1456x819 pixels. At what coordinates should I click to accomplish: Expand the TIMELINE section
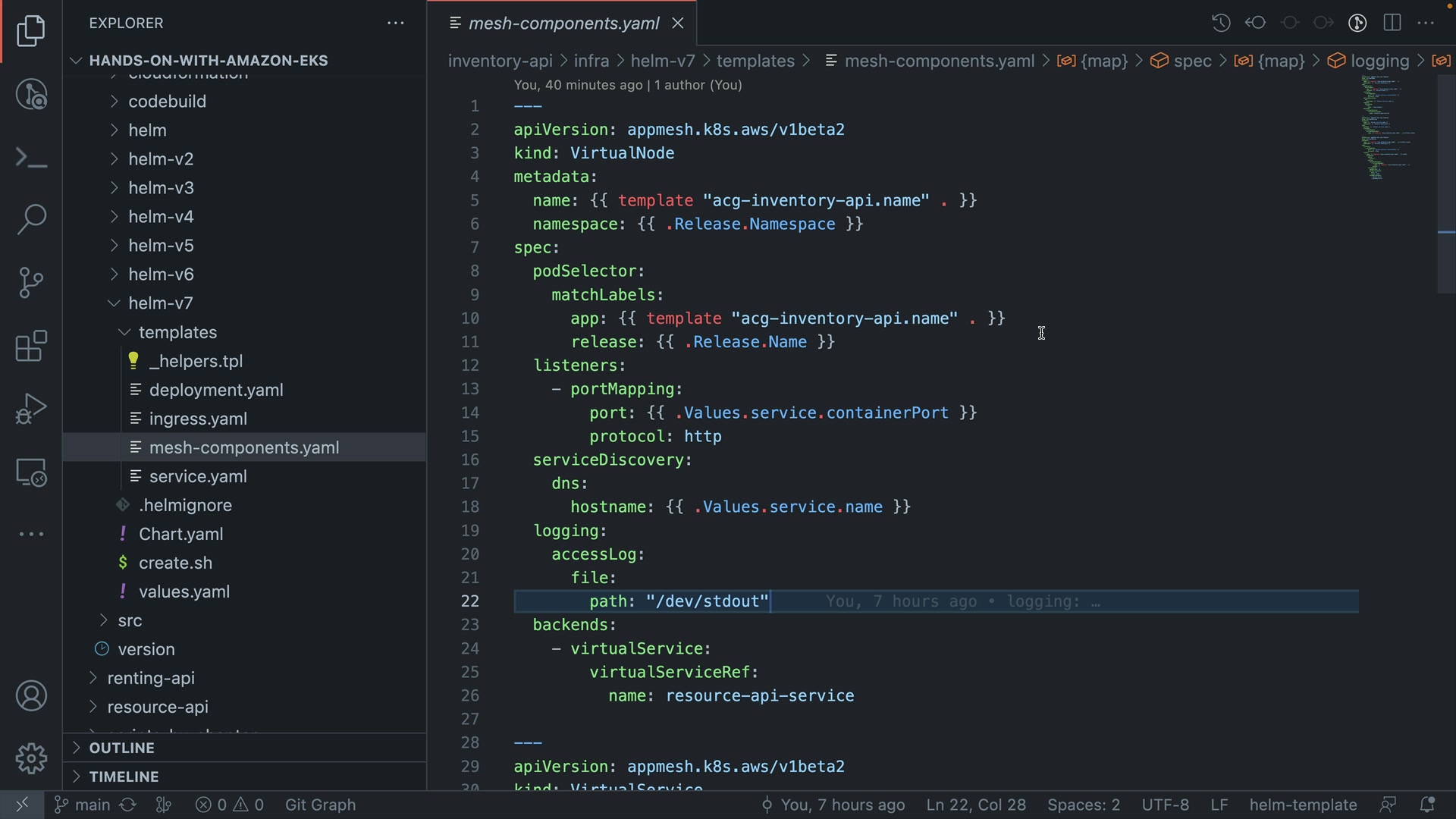coord(124,777)
